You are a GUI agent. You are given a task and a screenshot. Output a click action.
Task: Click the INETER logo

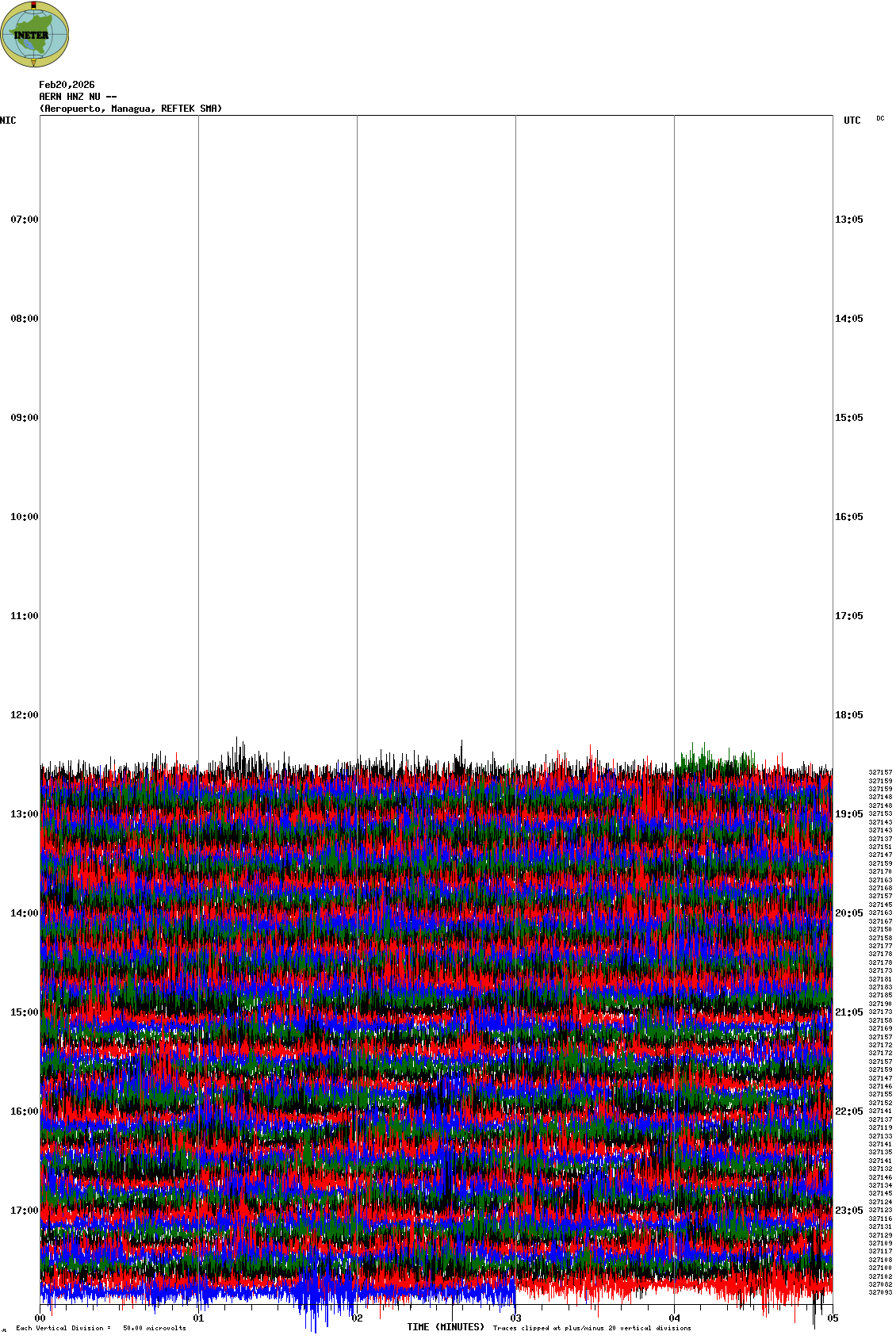tap(35, 34)
